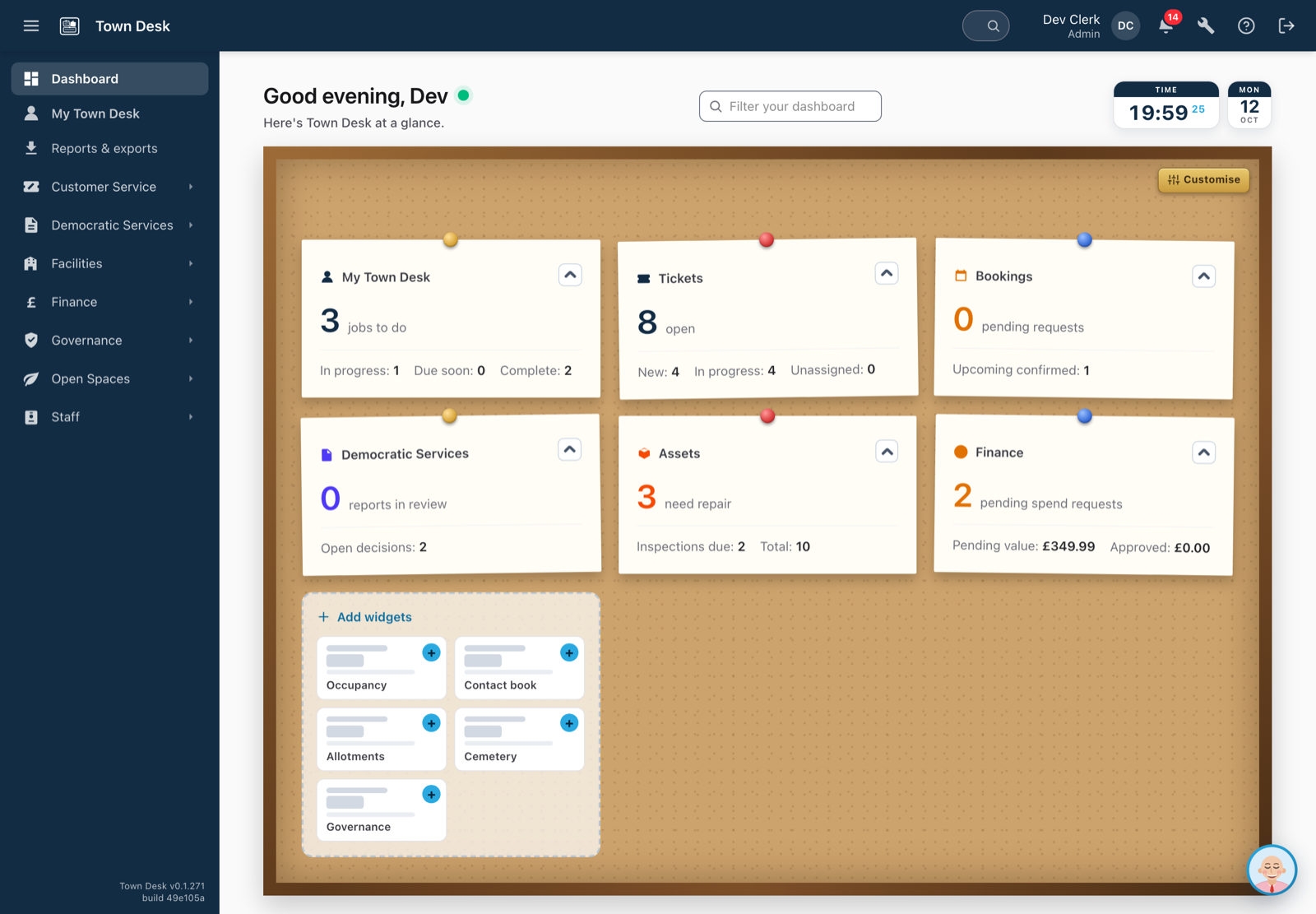Open the search button in header
Image resolution: width=1316 pixels, height=914 pixels.
pyautogui.click(x=985, y=26)
